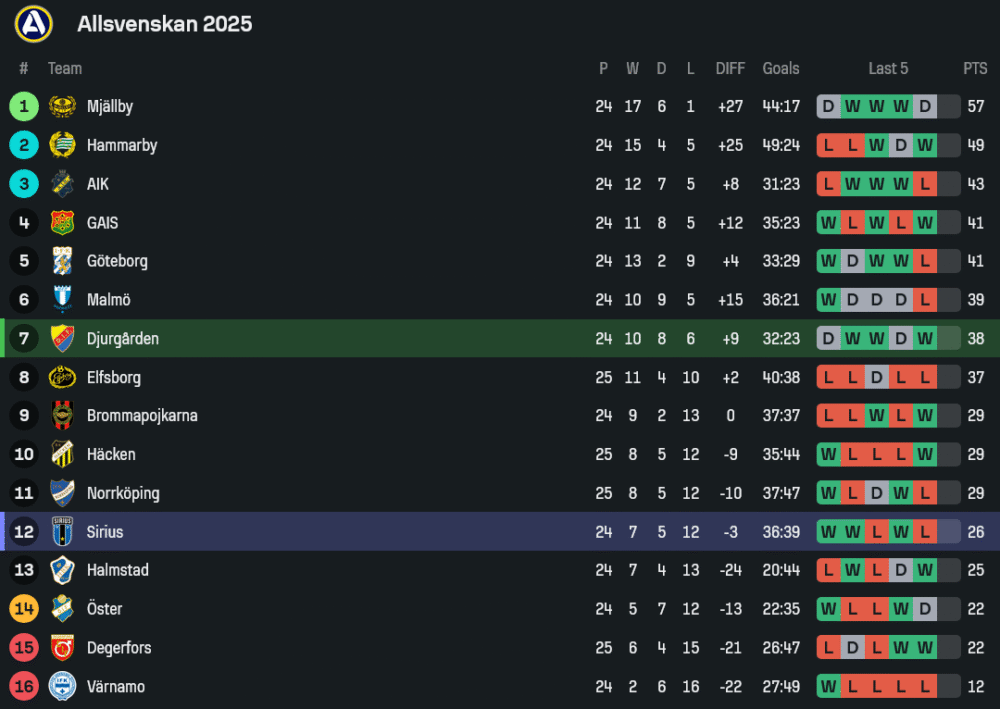Click the Mjällby club crest
The width and height of the screenshot is (1000, 709).
coord(62,106)
